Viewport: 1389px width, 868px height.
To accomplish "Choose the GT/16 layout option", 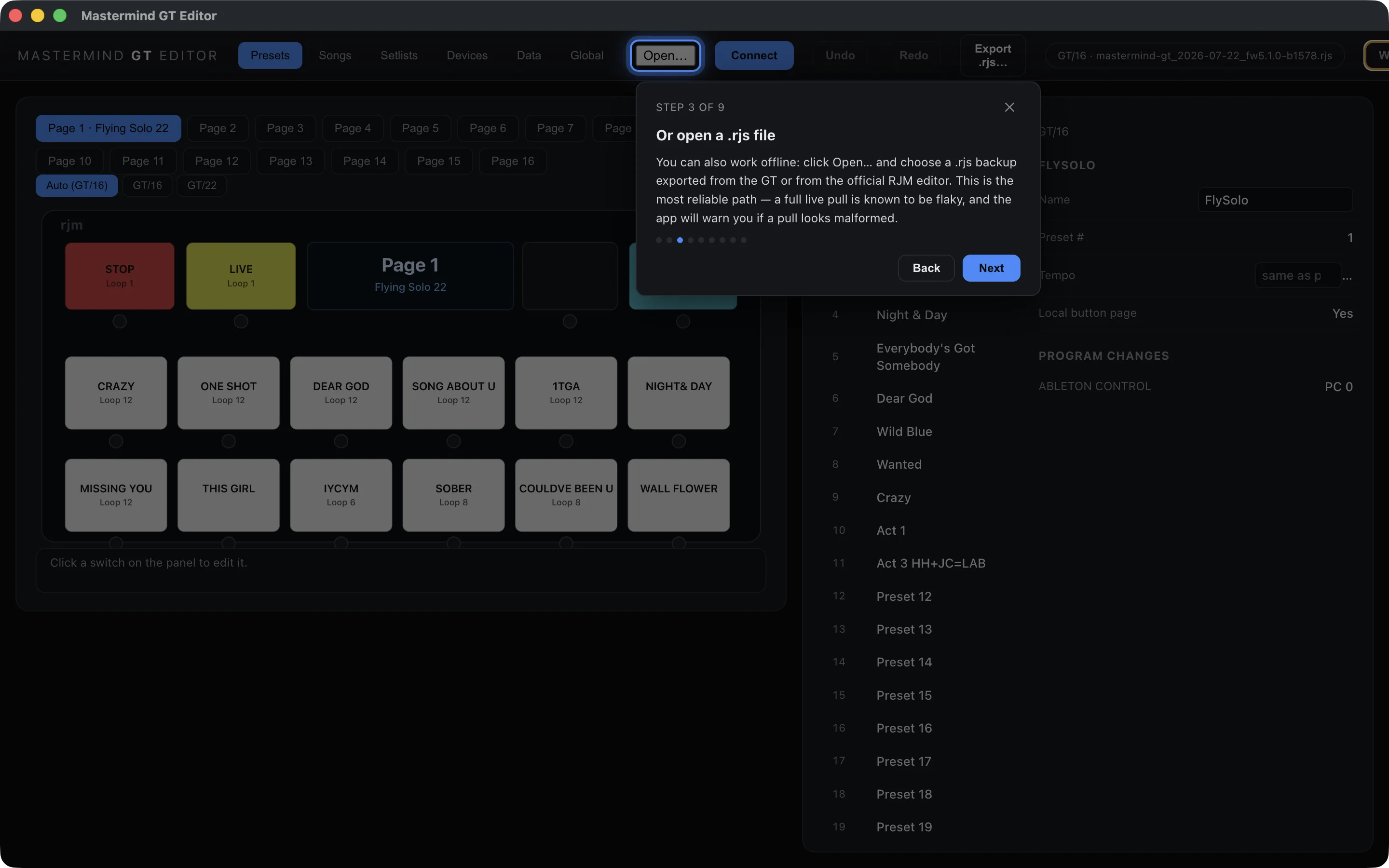I will (147, 186).
